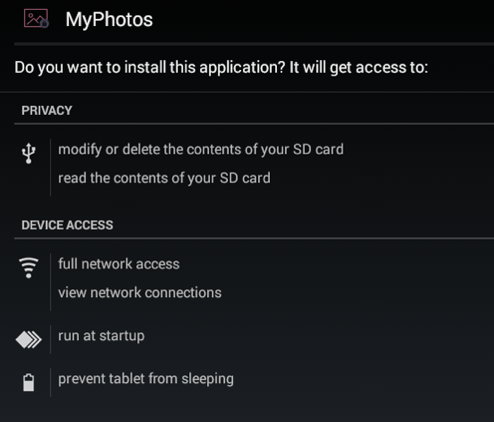Screen dimensions: 494x422
Task: Select the DEVICE ACCESS section header
Action: [67, 225]
